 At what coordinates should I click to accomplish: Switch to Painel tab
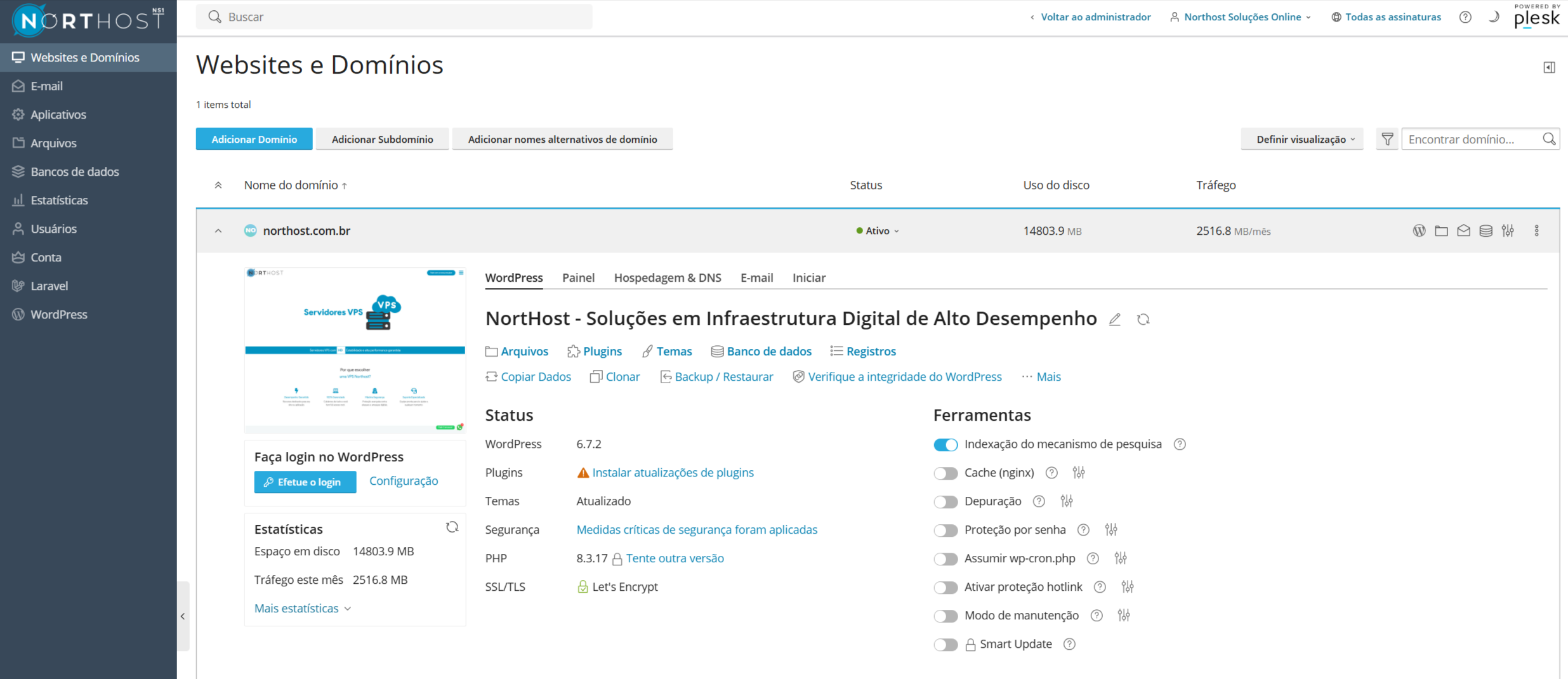coord(578,278)
